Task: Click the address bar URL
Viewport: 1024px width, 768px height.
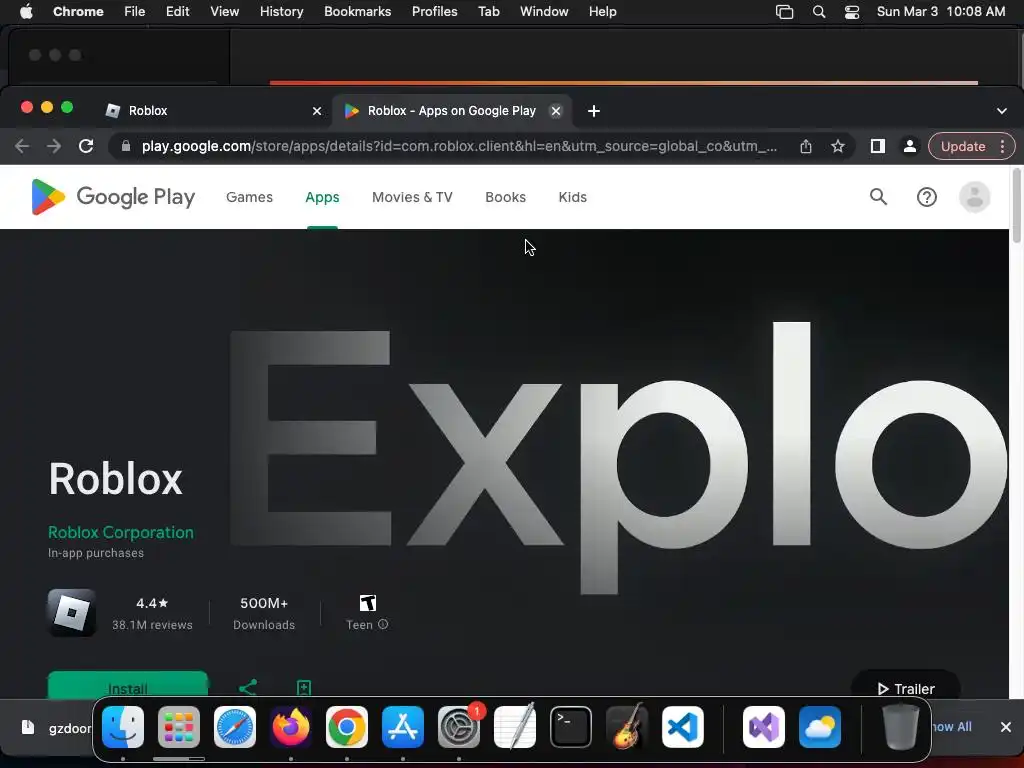Action: pyautogui.click(x=459, y=146)
